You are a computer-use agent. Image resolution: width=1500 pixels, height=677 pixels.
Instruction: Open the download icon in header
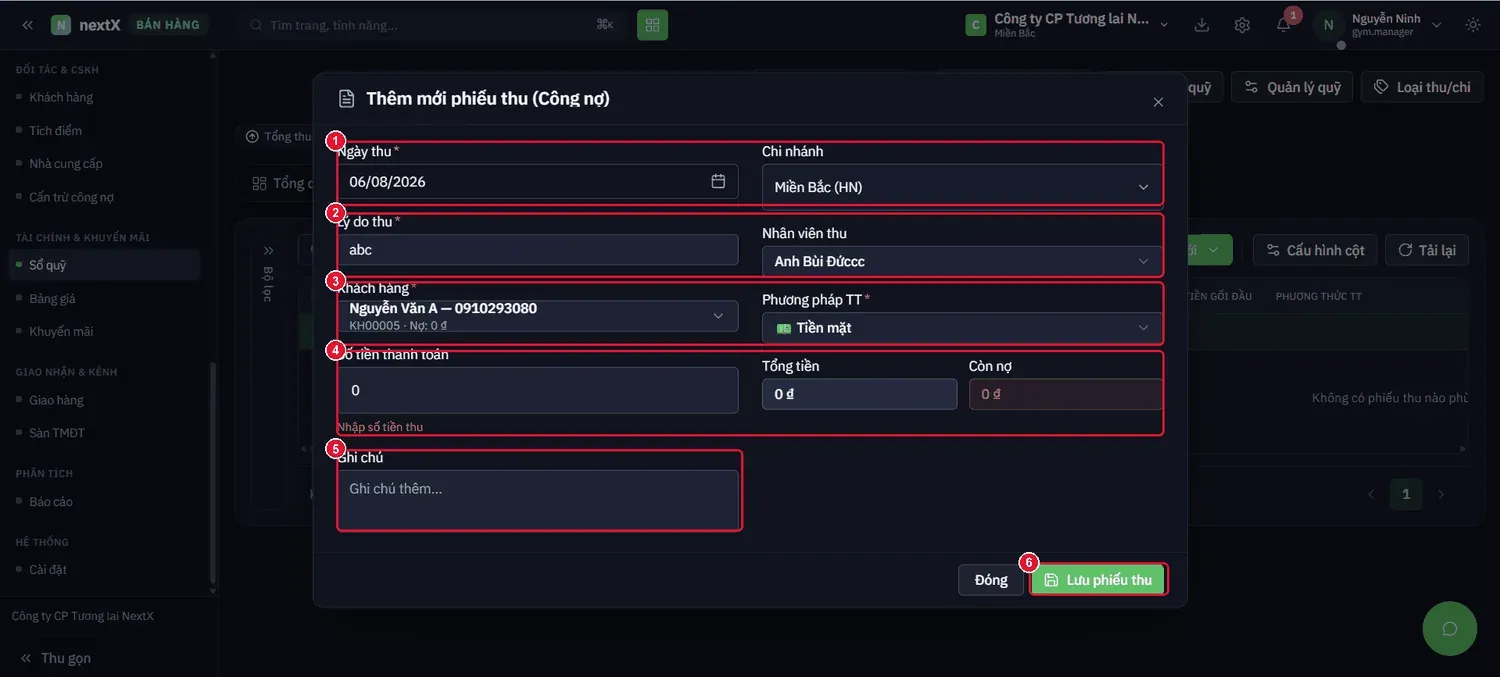[1202, 25]
